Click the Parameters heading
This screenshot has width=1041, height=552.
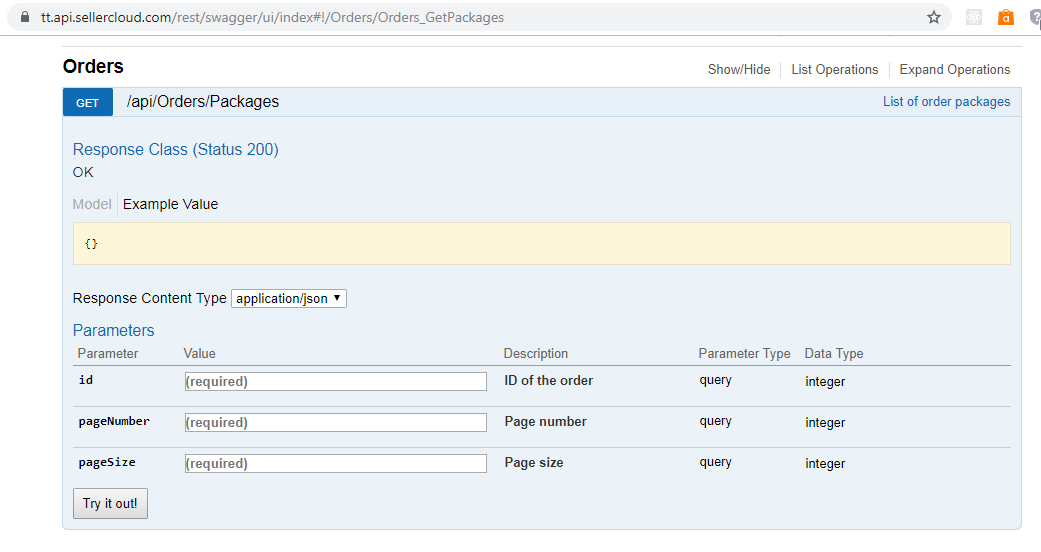(x=114, y=330)
